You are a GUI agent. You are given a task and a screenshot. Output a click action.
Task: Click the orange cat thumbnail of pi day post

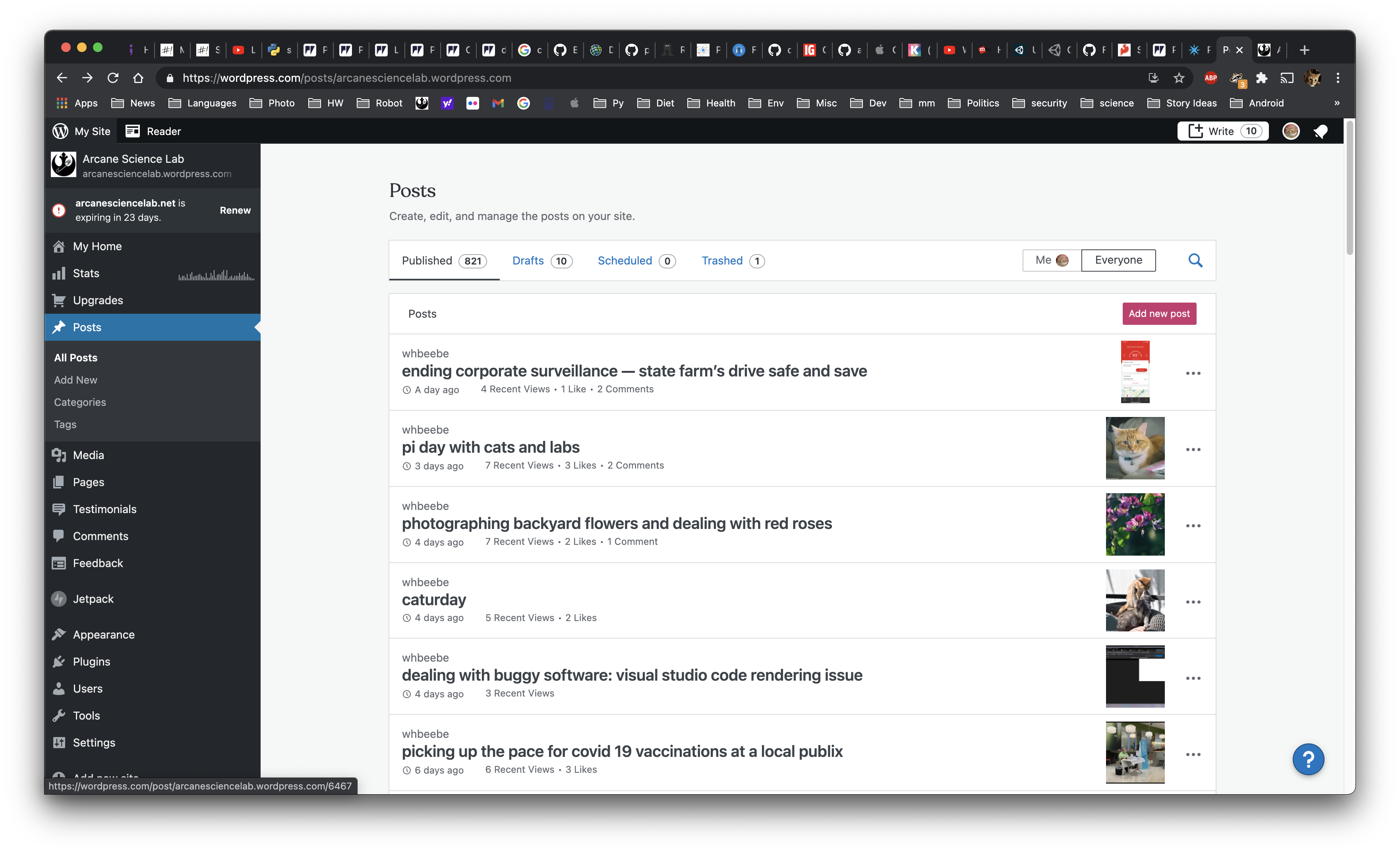(x=1135, y=448)
